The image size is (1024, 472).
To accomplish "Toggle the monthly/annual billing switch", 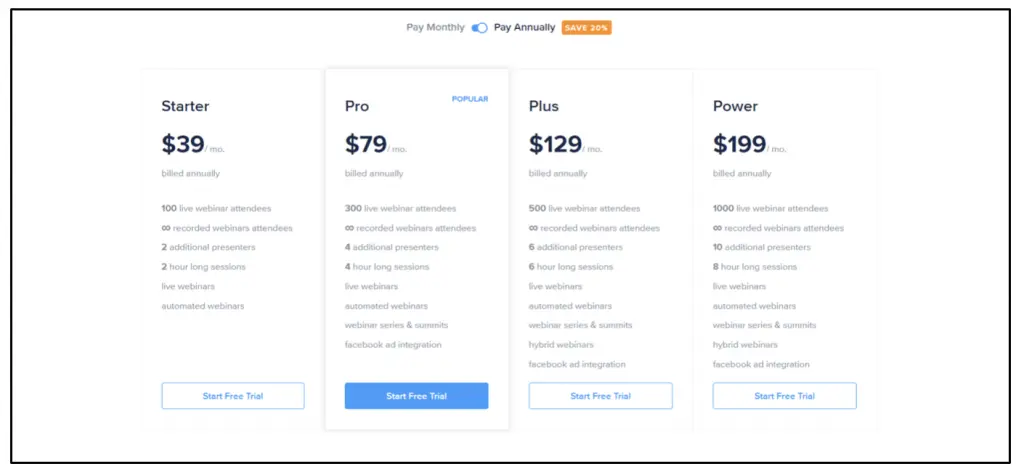I will pyautogui.click(x=480, y=28).
